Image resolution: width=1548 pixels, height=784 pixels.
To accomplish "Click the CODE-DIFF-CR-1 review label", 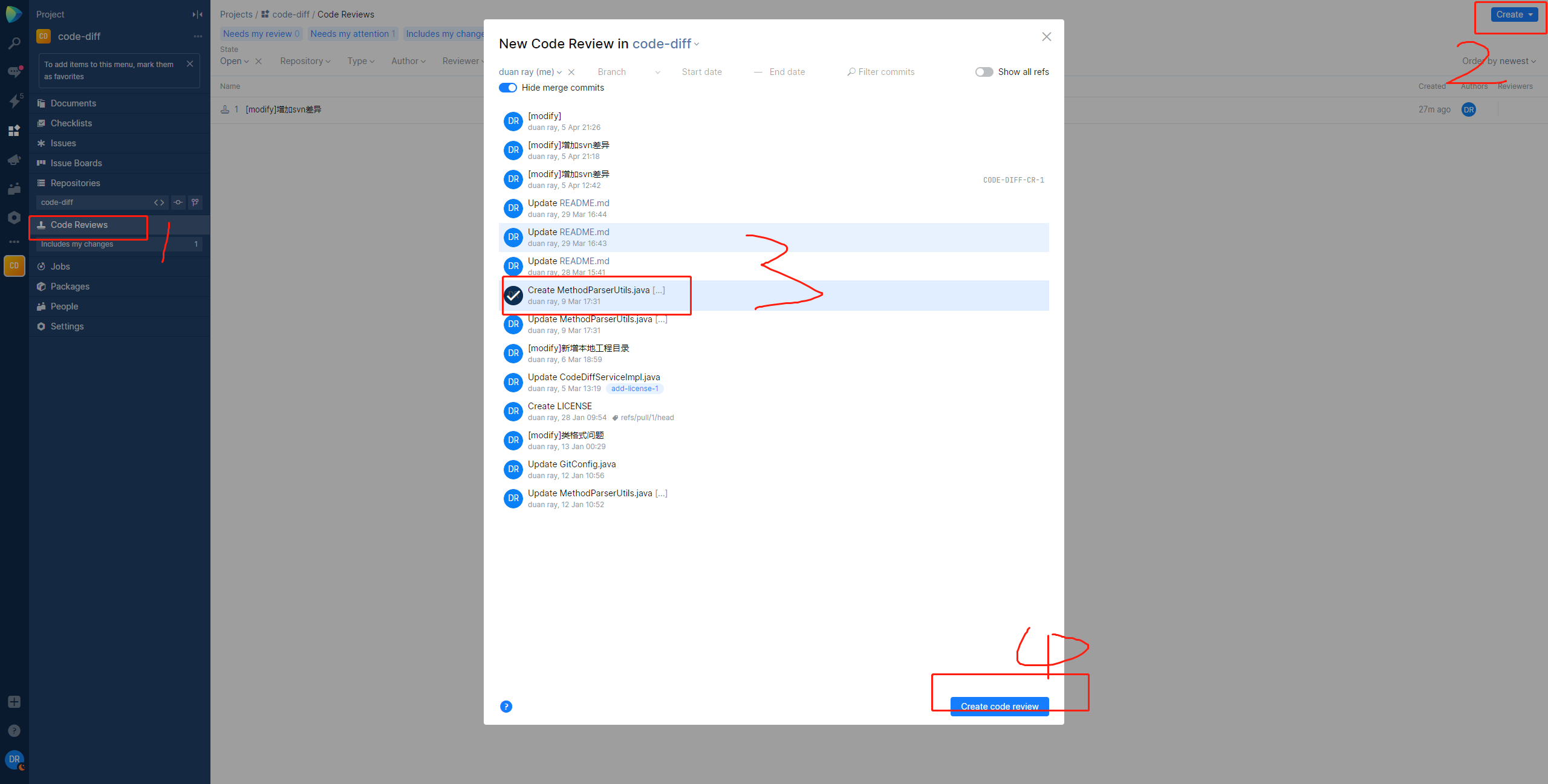I will coord(1013,180).
